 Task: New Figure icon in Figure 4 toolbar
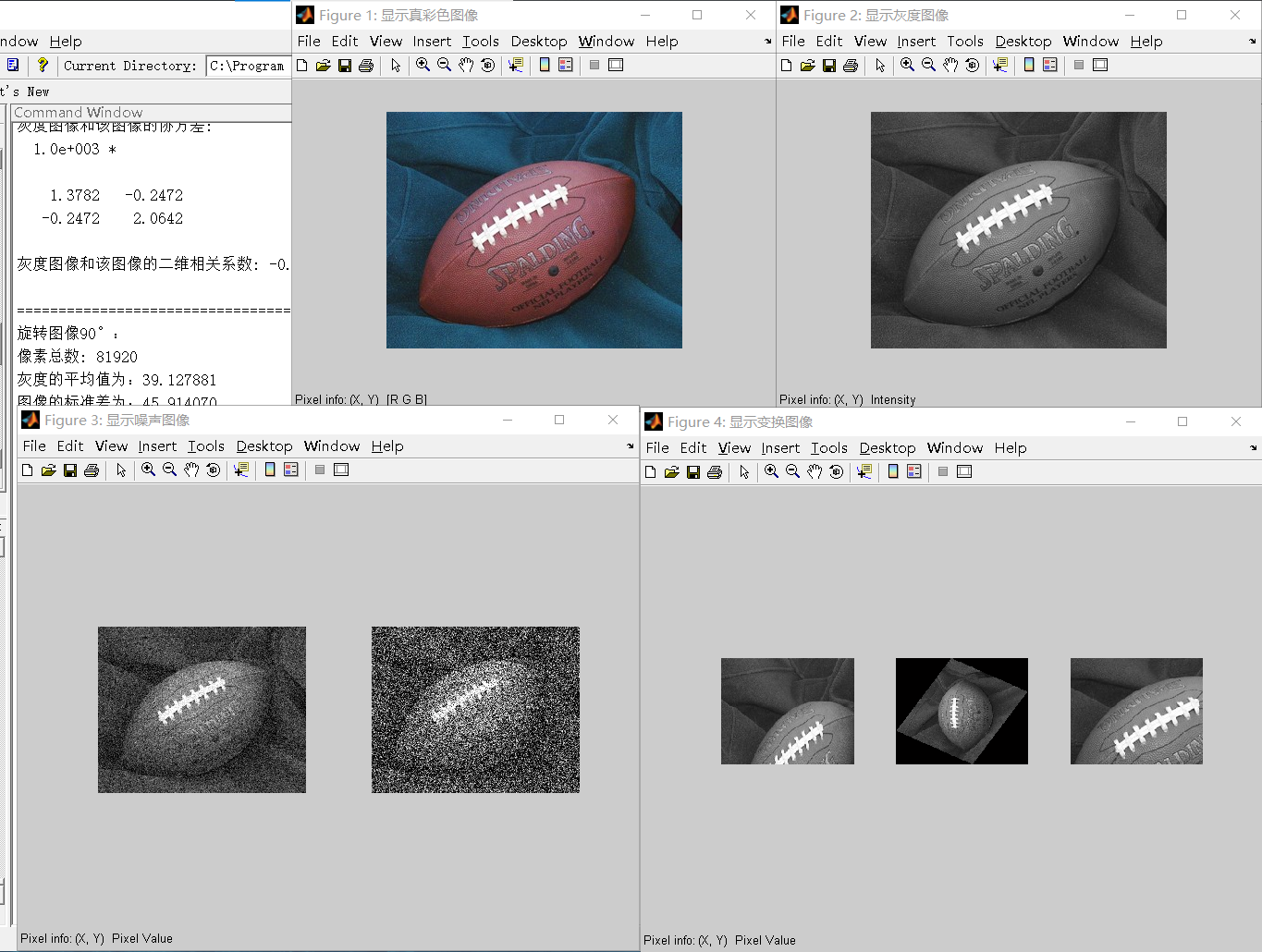[x=650, y=472]
